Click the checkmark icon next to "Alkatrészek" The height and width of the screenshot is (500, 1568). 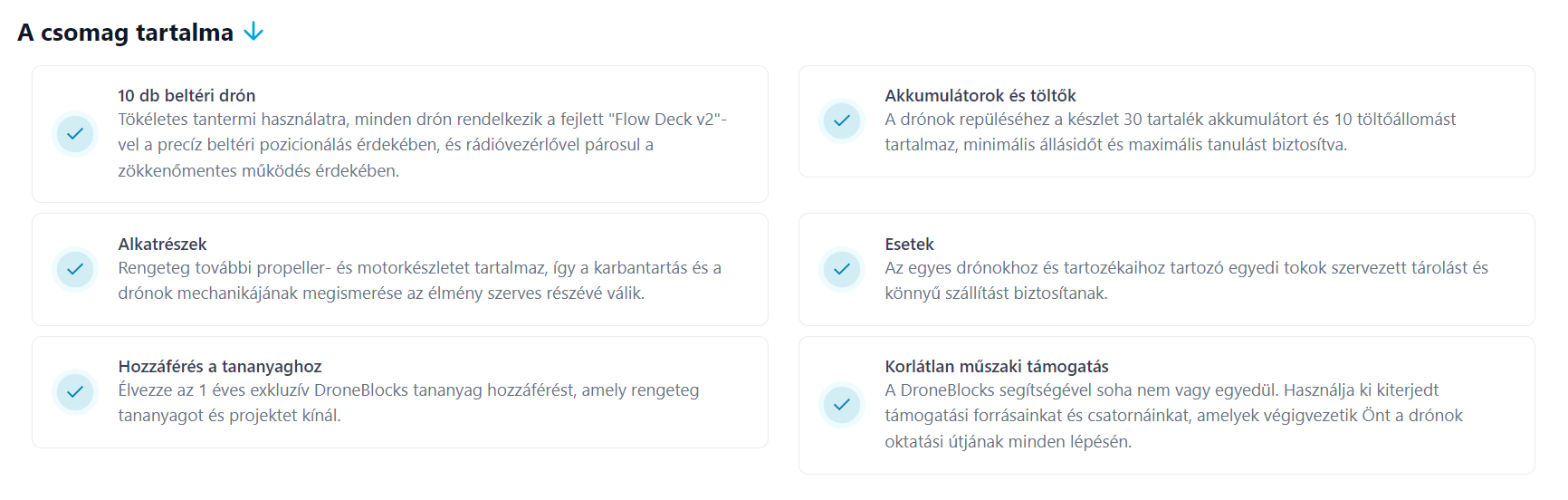75,269
